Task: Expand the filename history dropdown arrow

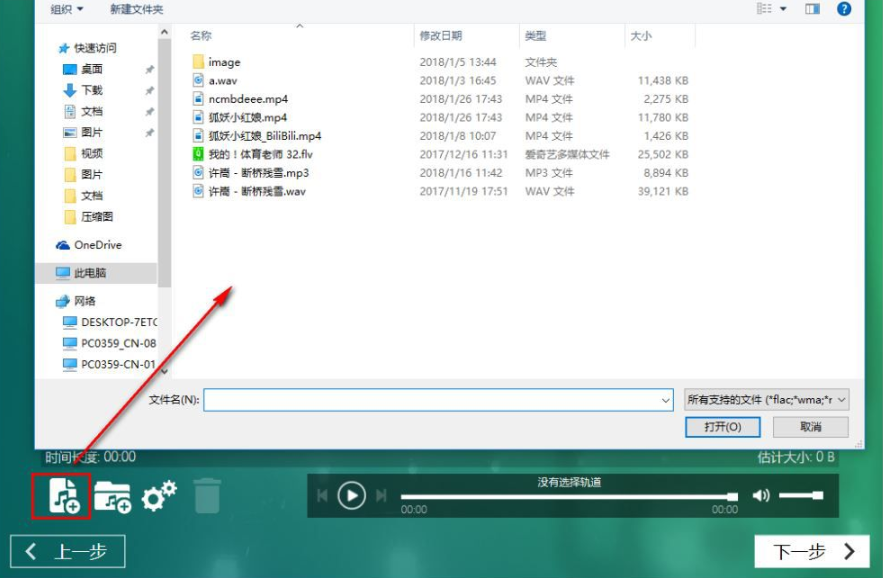Action: (666, 400)
